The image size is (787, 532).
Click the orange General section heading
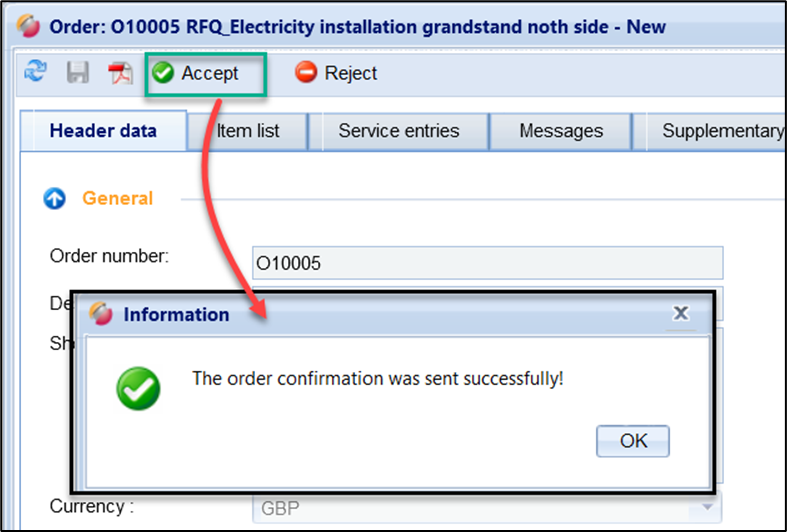point(117,199)
